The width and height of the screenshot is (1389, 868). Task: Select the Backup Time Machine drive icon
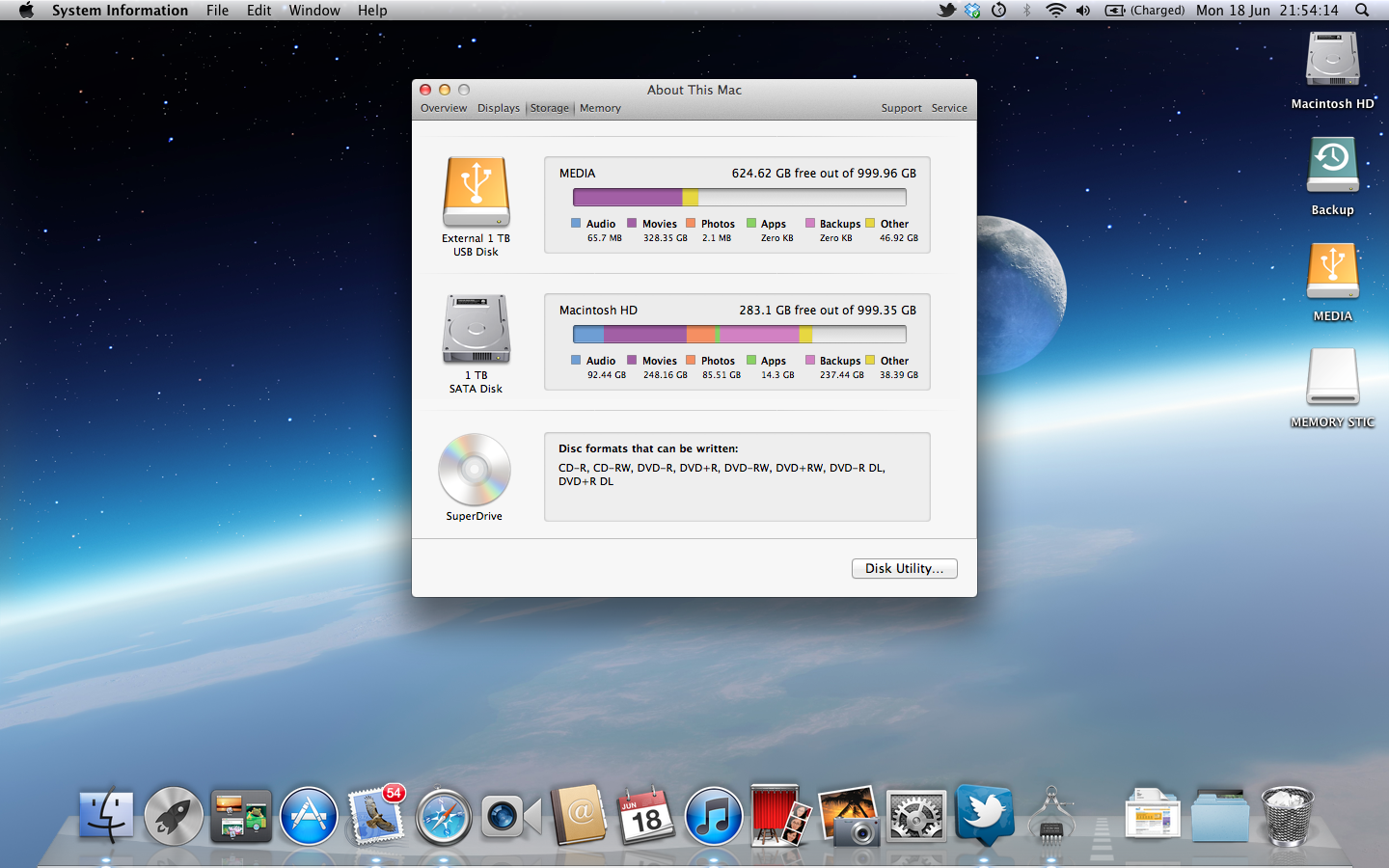pyautogui.click(x=1333, y=165)
